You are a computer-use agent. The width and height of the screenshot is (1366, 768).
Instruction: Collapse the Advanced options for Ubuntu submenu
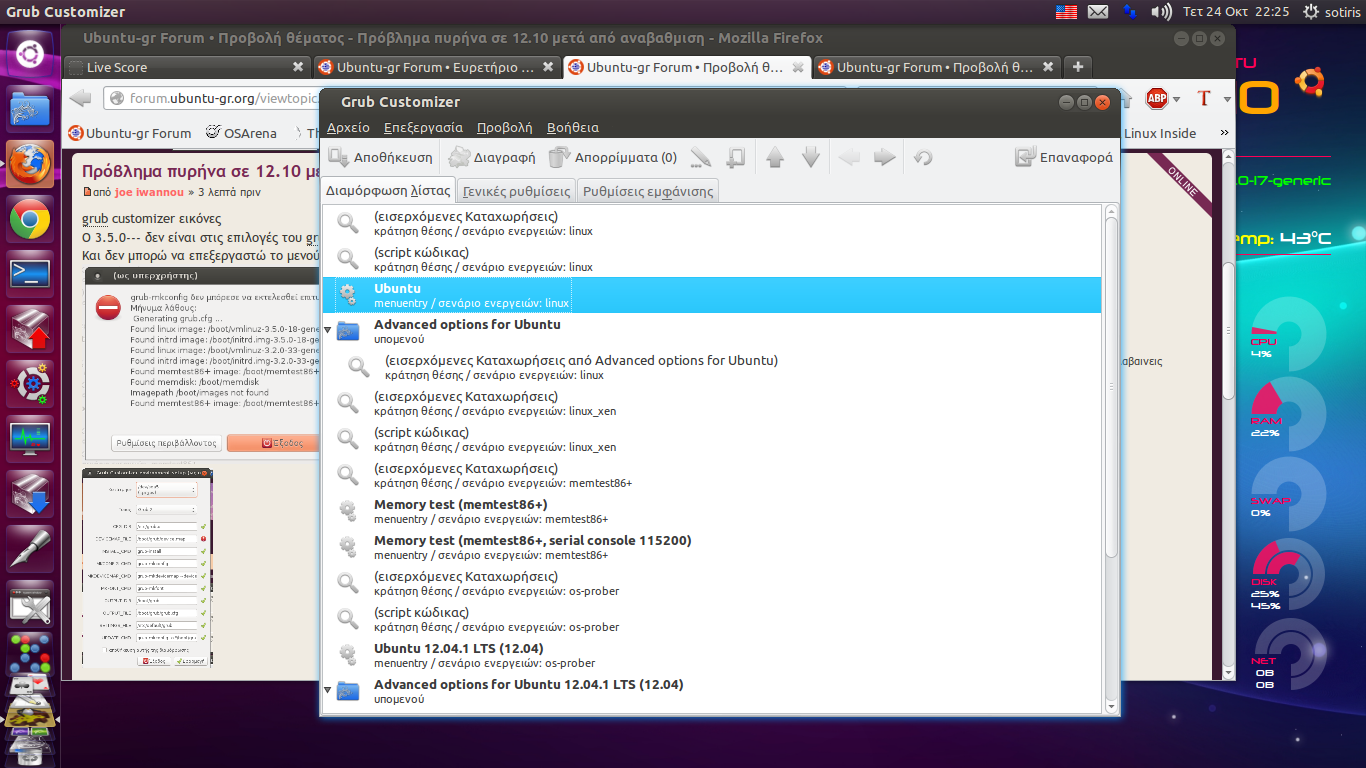click(x=328, y=330)
